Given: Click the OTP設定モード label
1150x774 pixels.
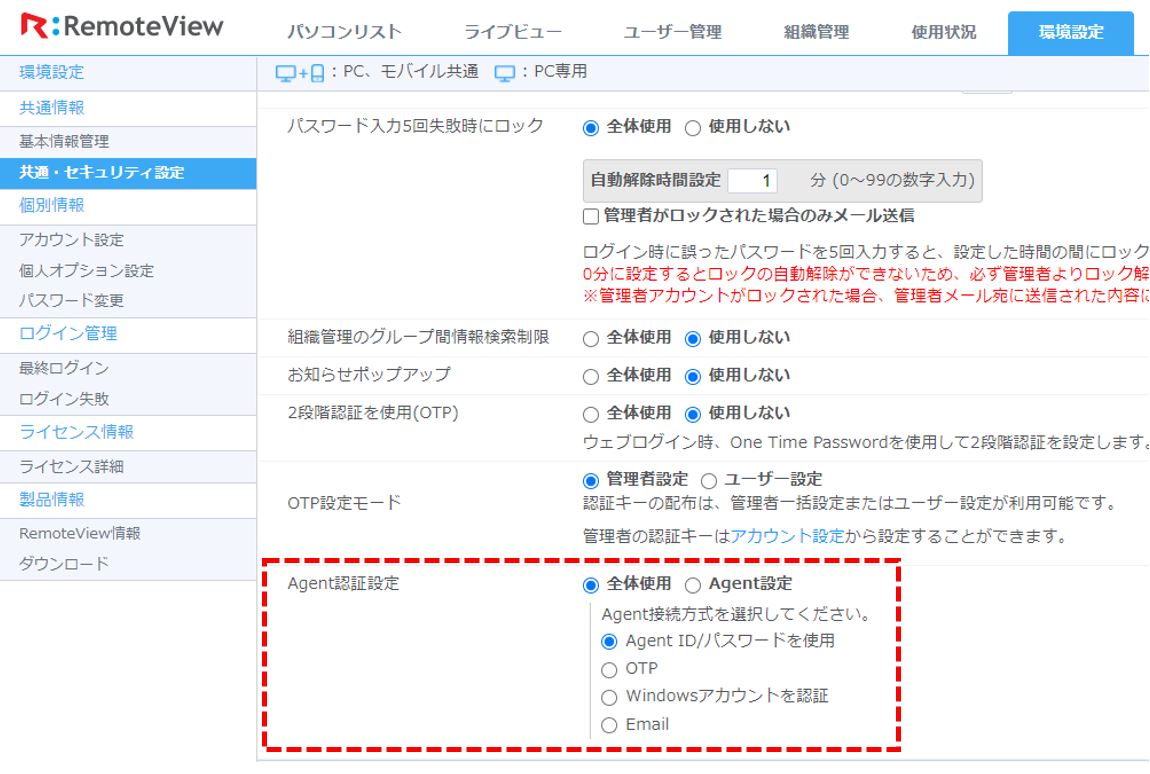Looking at the screenshot, I should coord(344,503).
